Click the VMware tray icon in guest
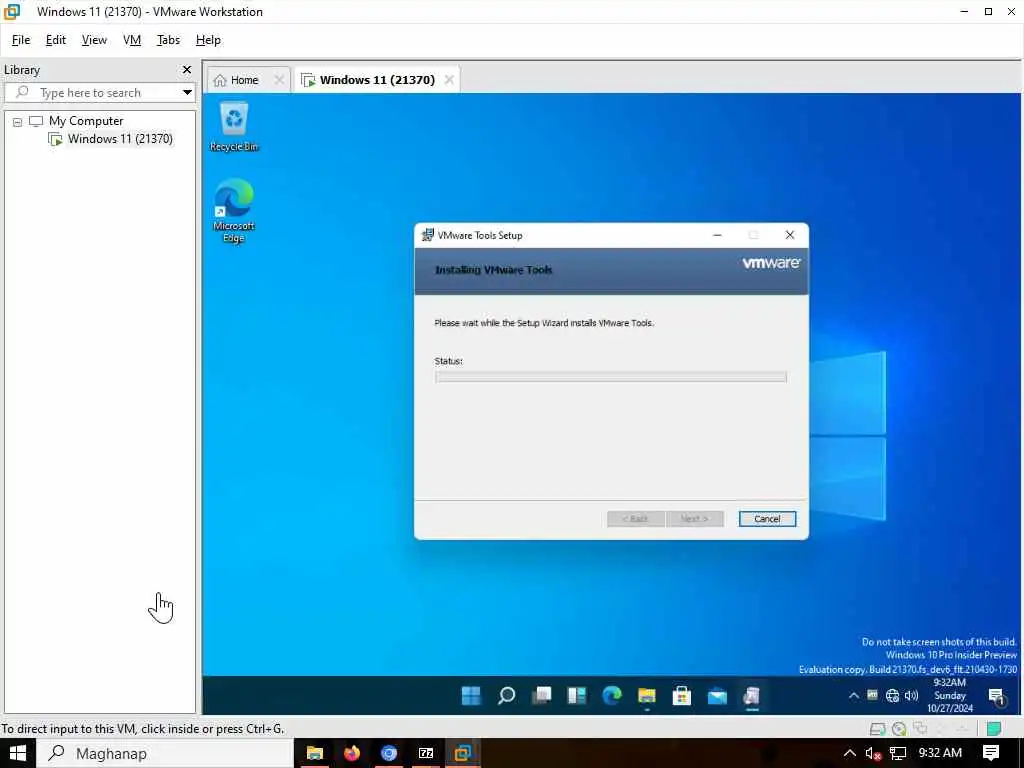1024x768 pixels. click(872, 695)
